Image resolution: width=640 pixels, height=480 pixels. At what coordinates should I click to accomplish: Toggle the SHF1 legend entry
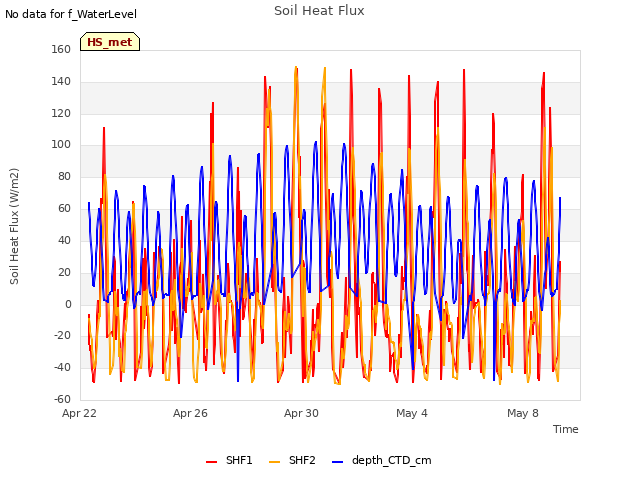point(229,460)
